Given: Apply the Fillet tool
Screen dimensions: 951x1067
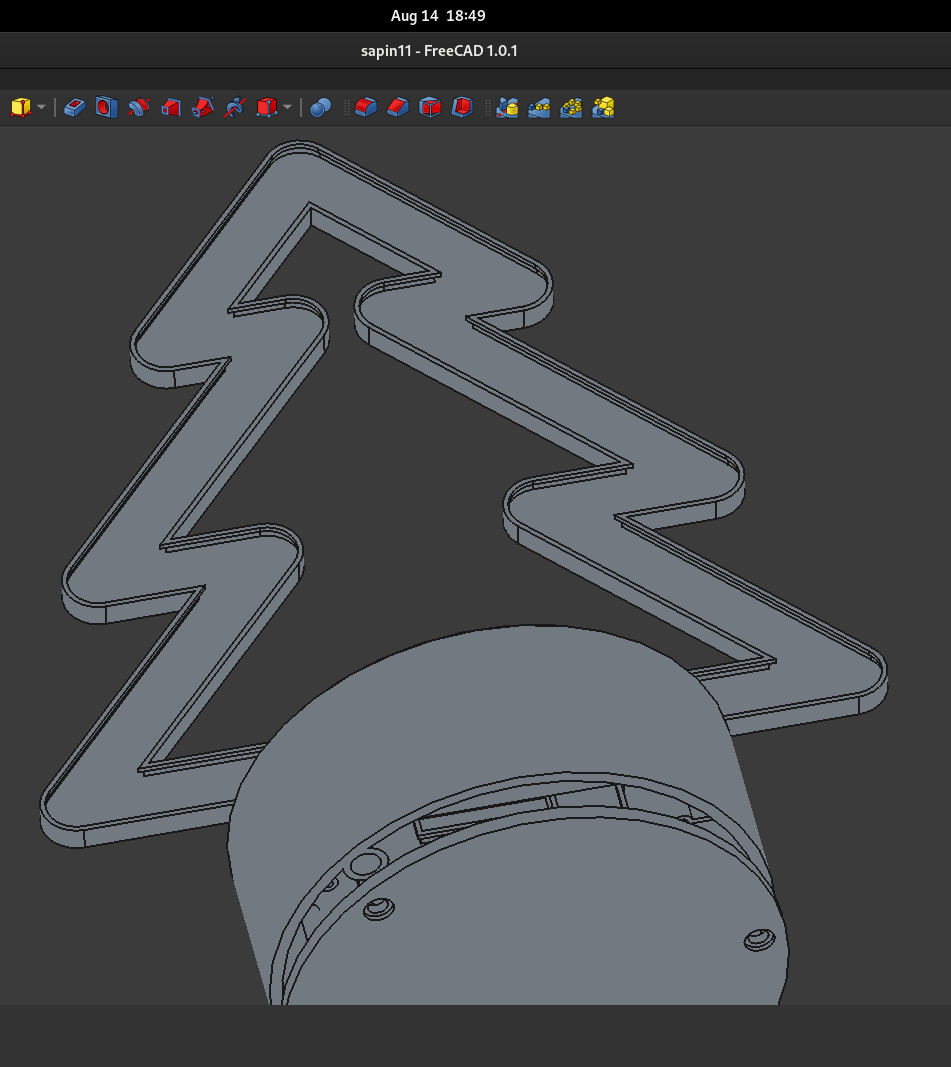Looking at the screenshot, I should pyautogui.click(x=366, y=108).
